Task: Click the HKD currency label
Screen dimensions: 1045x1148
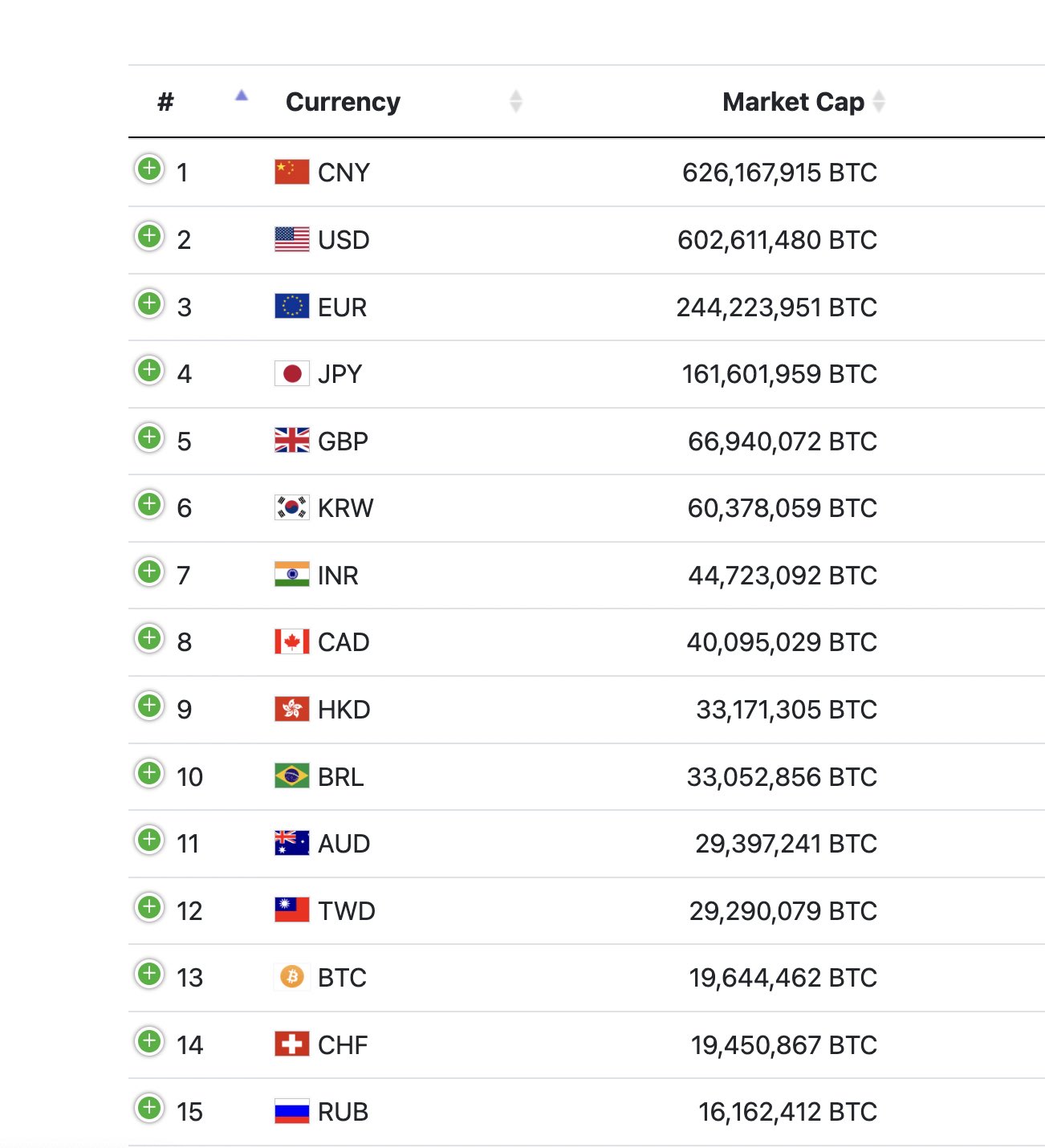Action: 344,710
